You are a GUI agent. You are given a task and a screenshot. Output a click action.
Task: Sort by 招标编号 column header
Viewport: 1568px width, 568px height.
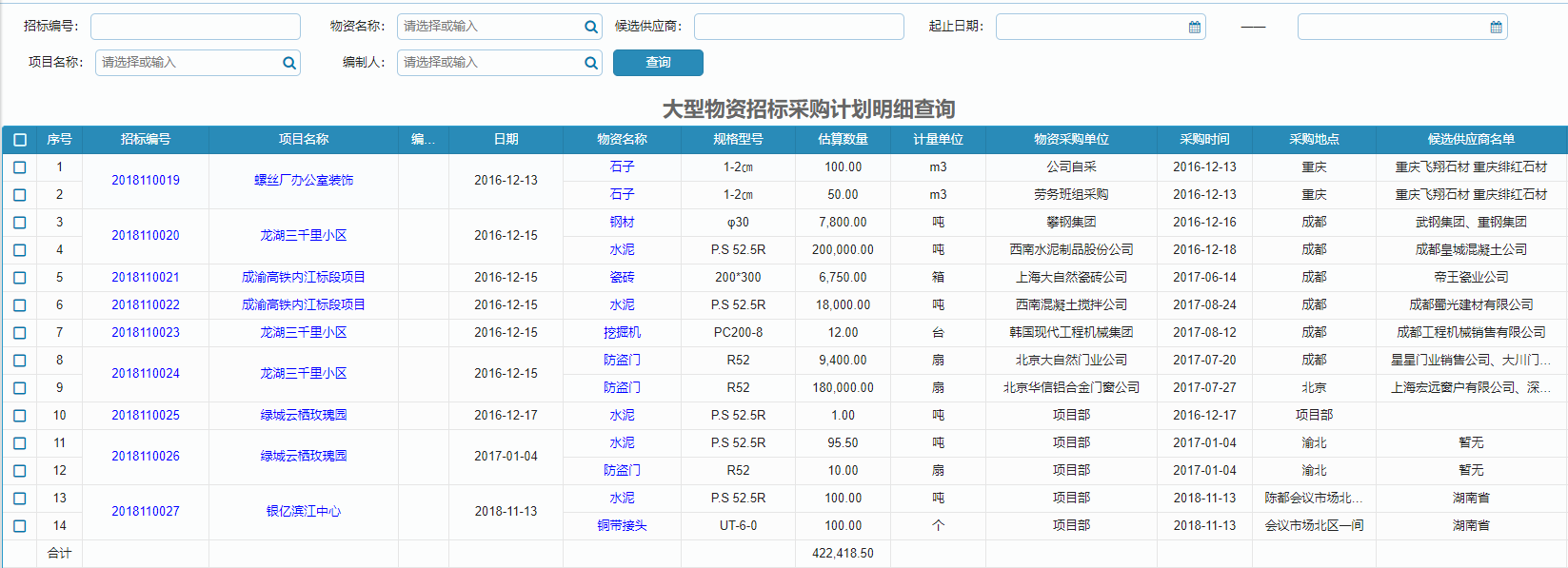[x=146, y=140]
